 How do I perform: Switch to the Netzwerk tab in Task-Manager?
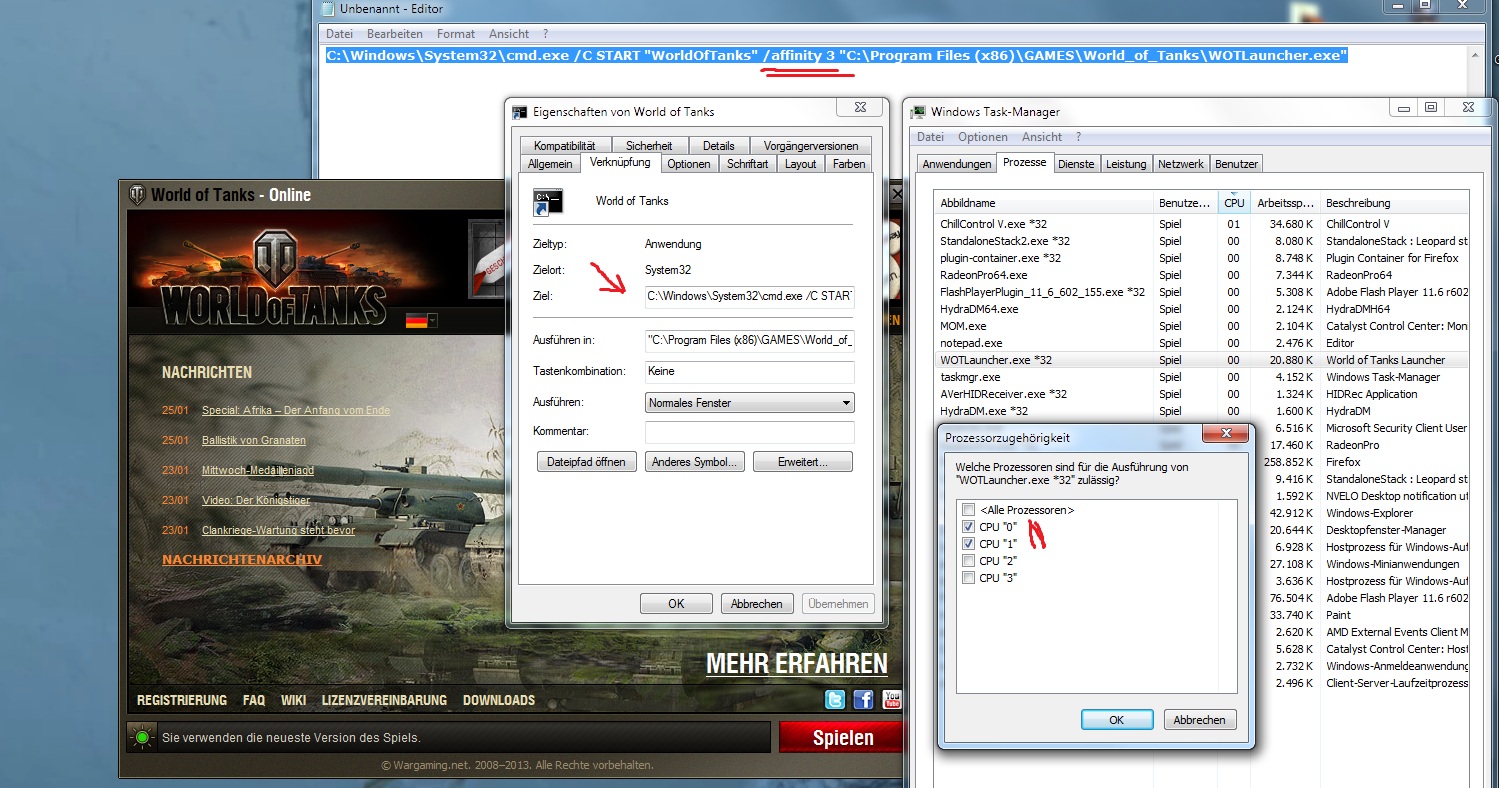1181,164
